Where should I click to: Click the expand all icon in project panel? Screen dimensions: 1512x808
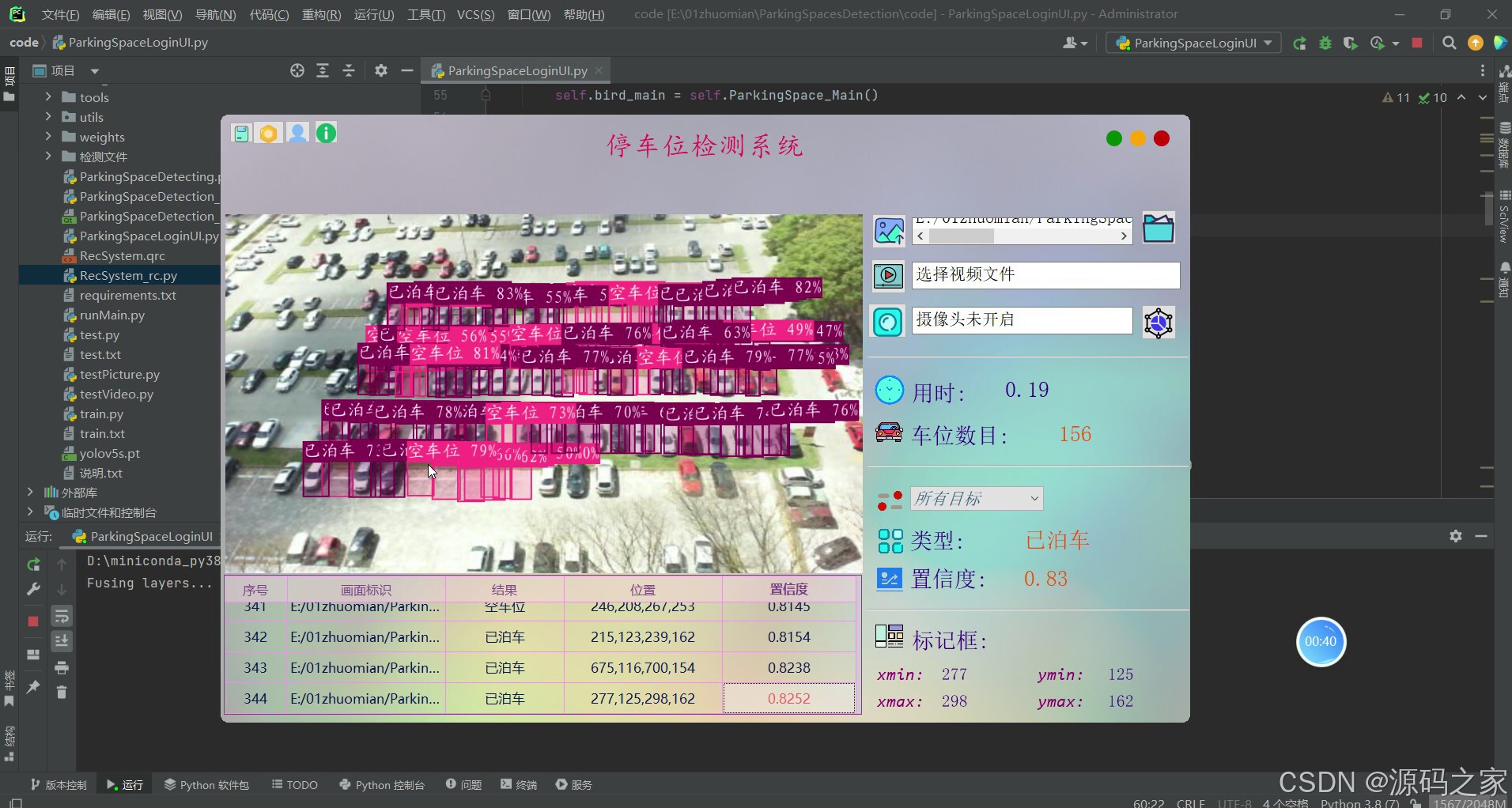tap(323, 70)
